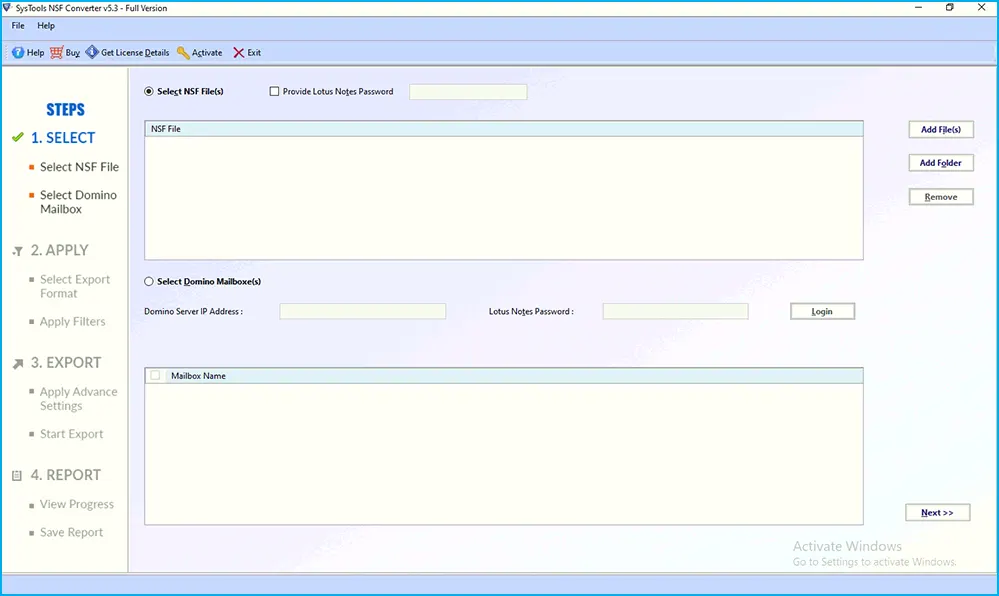Open the File menu
Image resolution: width=999 pixels, height=596 pixels.
18,25
